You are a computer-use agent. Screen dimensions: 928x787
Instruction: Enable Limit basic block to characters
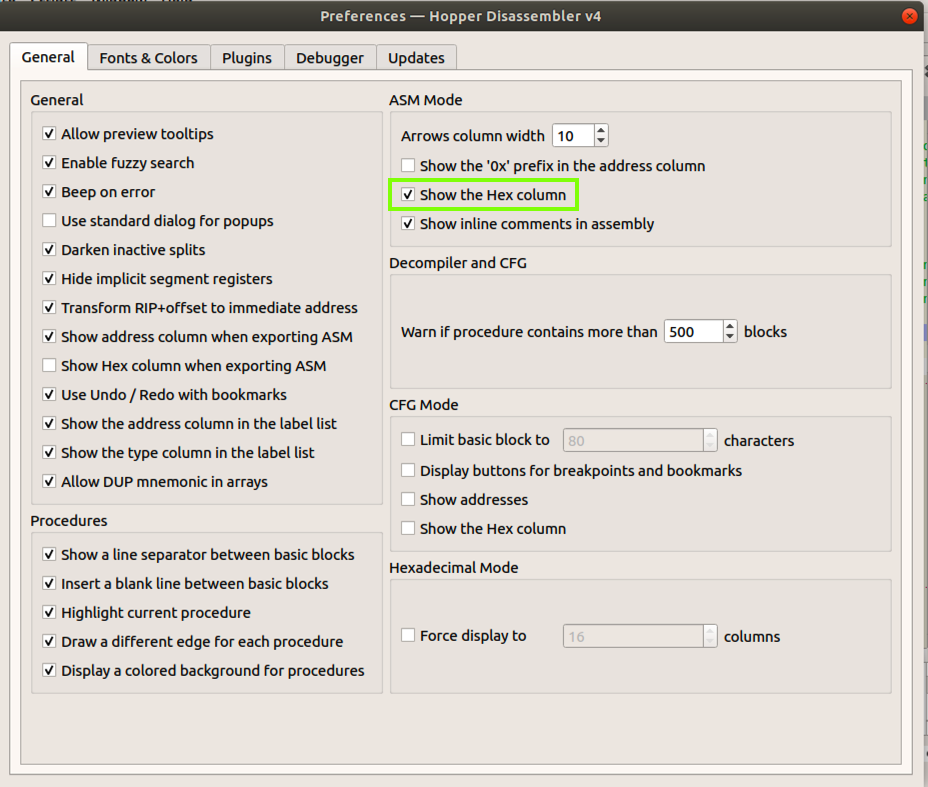[408, 440]
